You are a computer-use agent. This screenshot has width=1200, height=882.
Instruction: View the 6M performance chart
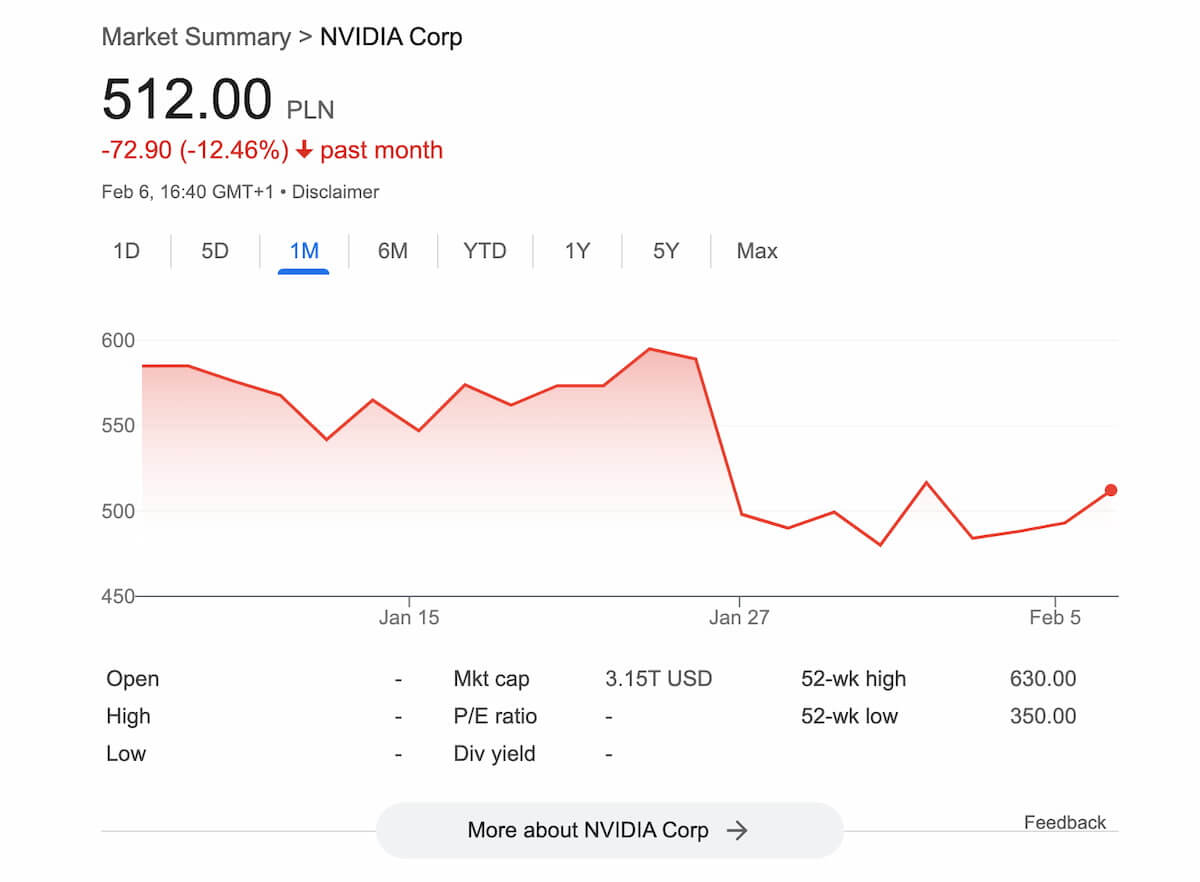click(393, 251)
